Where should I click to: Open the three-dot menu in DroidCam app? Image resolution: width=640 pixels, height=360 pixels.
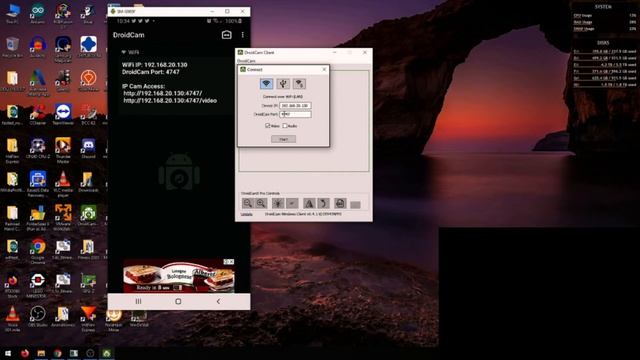(x=242, y=35)
